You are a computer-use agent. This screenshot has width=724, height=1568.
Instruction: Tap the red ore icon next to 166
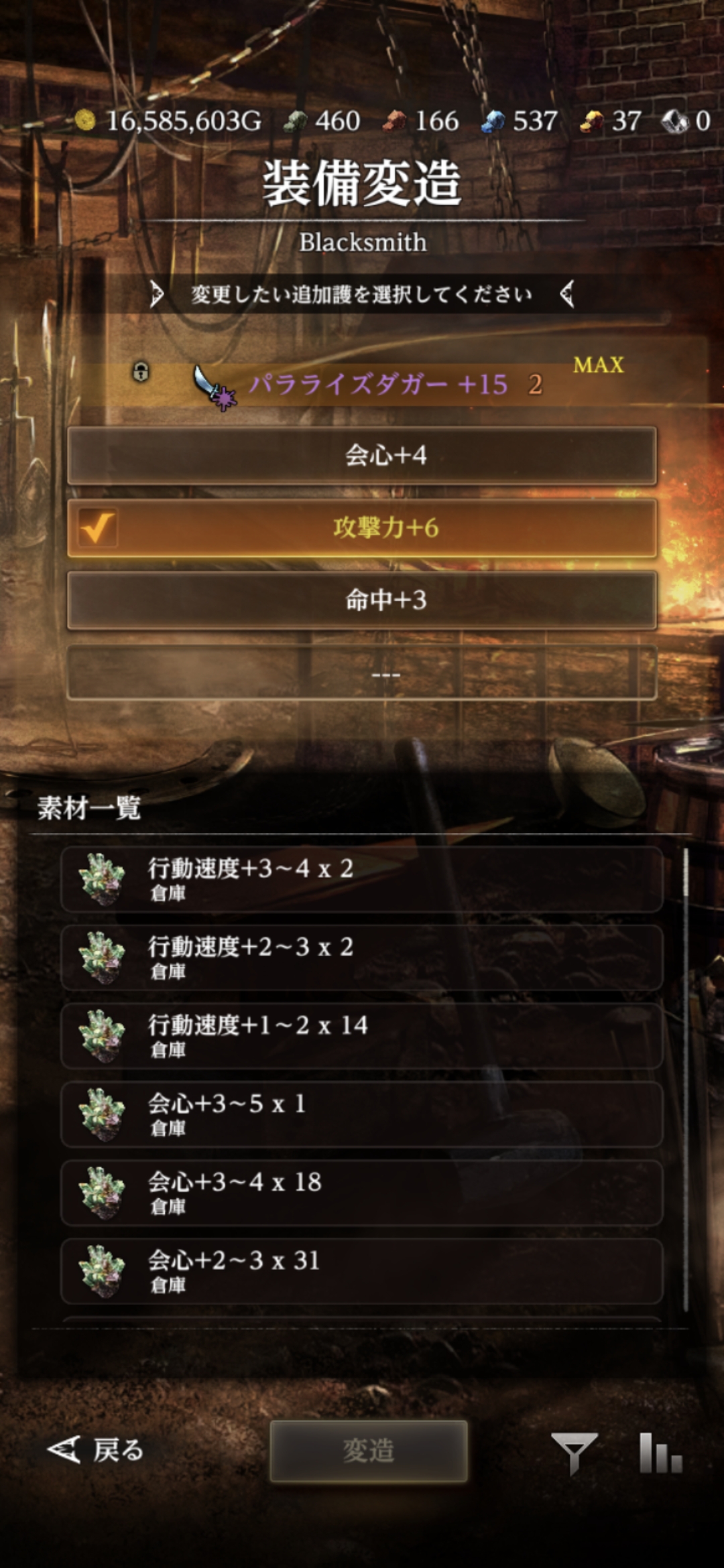[396, 121]
